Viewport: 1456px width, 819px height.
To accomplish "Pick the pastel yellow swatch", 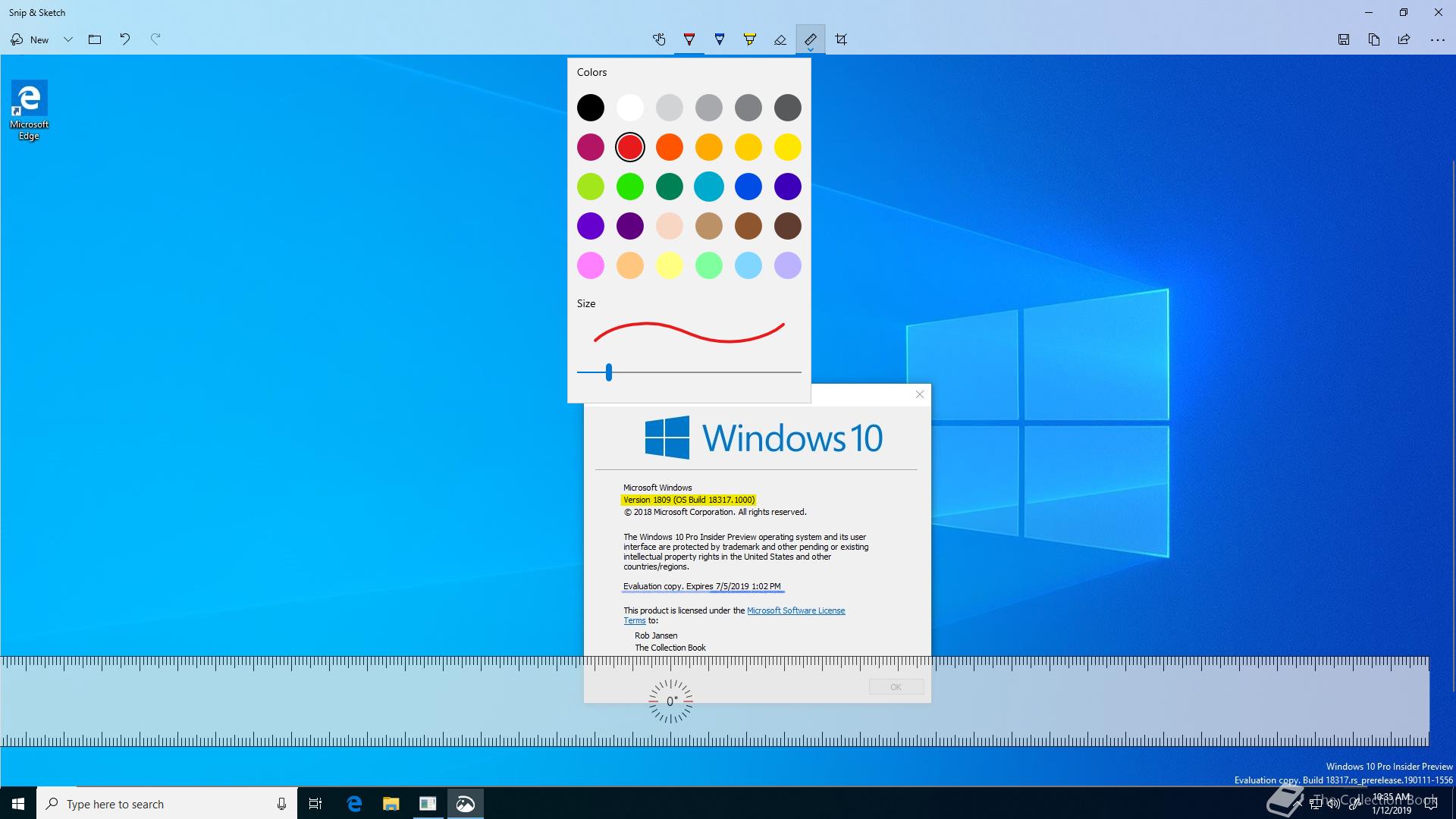I will (670, 265).
